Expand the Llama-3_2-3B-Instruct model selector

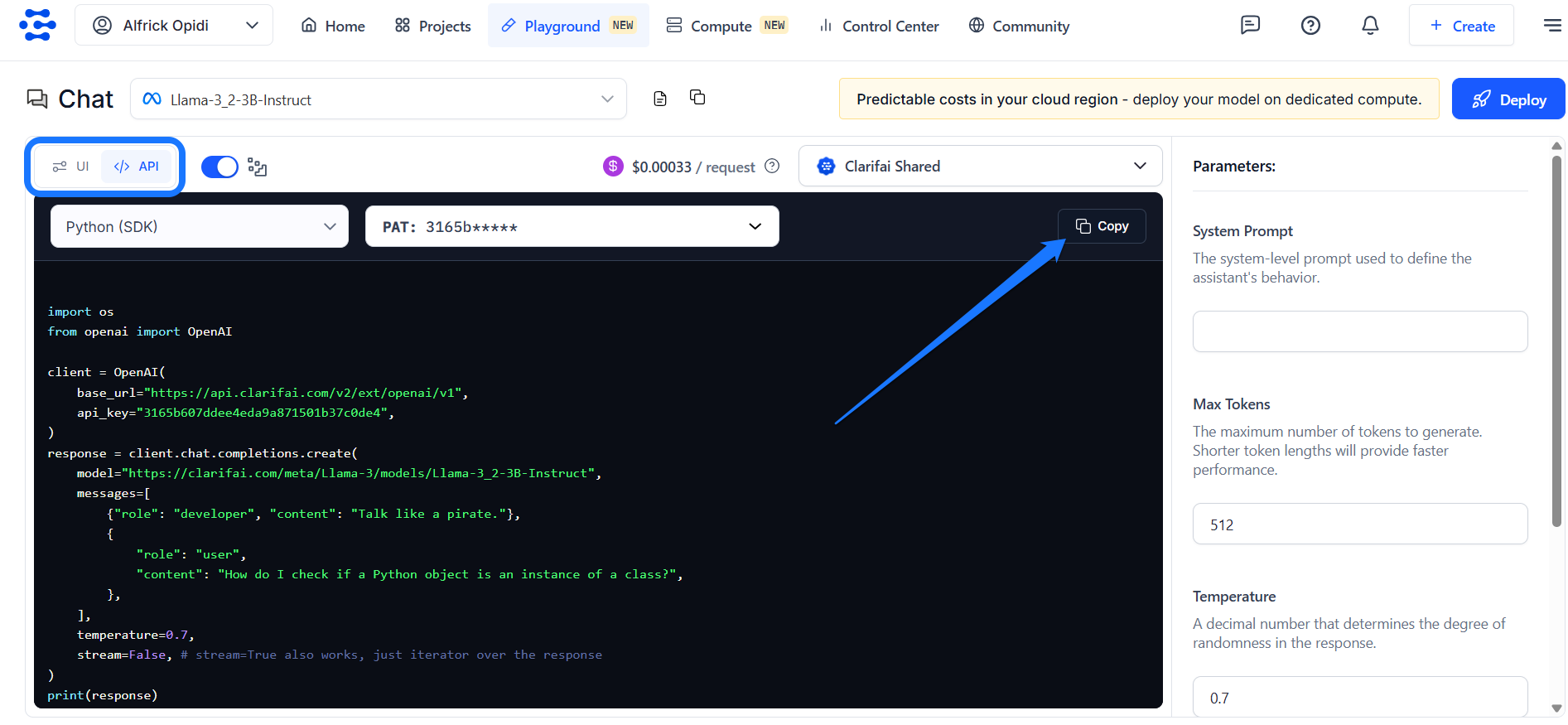coord(379,99)
